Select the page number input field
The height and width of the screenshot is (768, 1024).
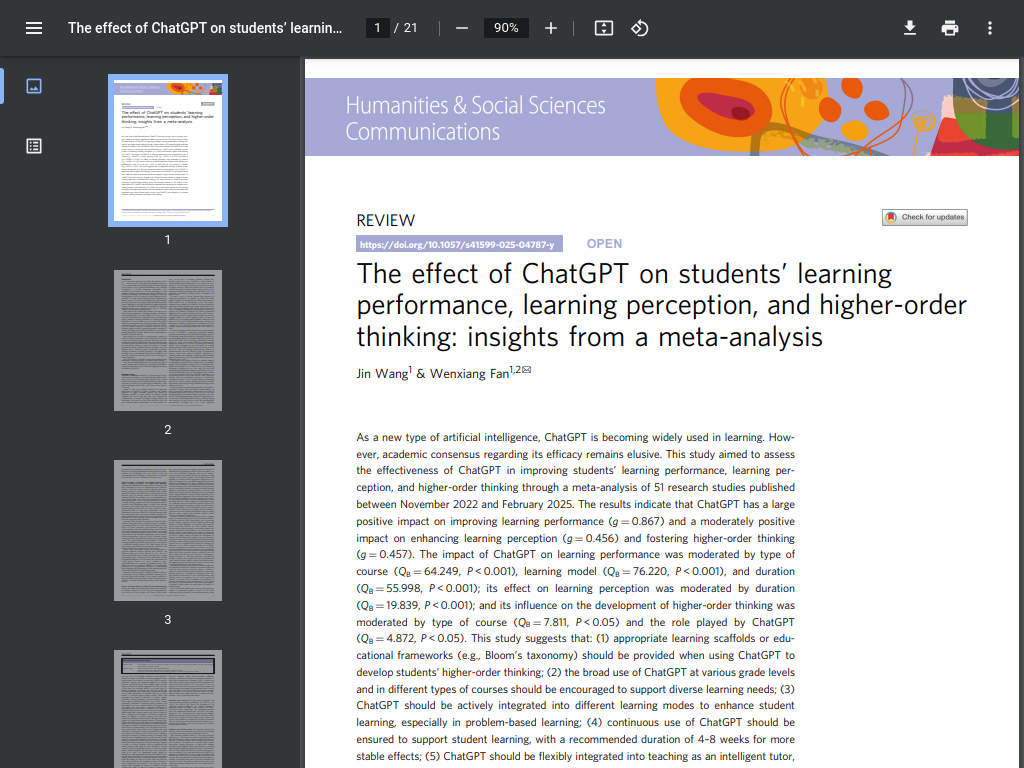tap(377, 28)
